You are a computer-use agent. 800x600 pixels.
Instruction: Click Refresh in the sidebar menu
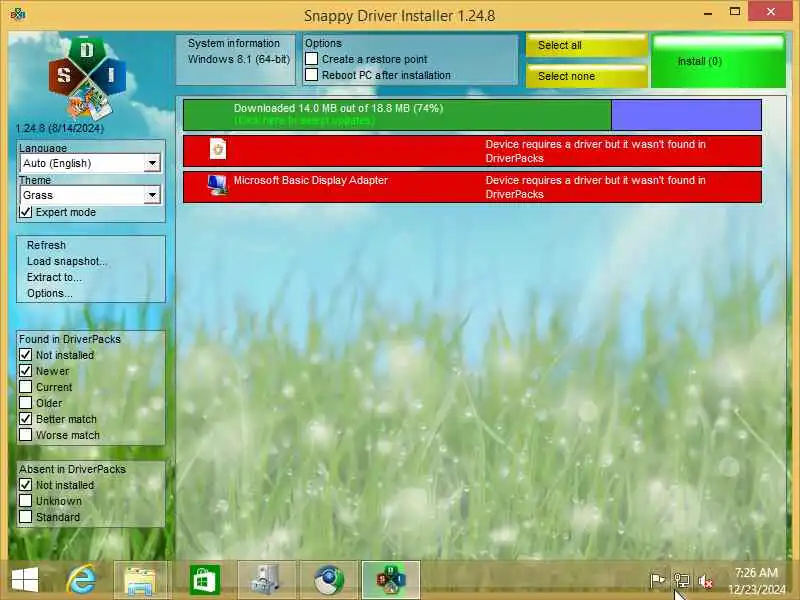tap(46, 245)
